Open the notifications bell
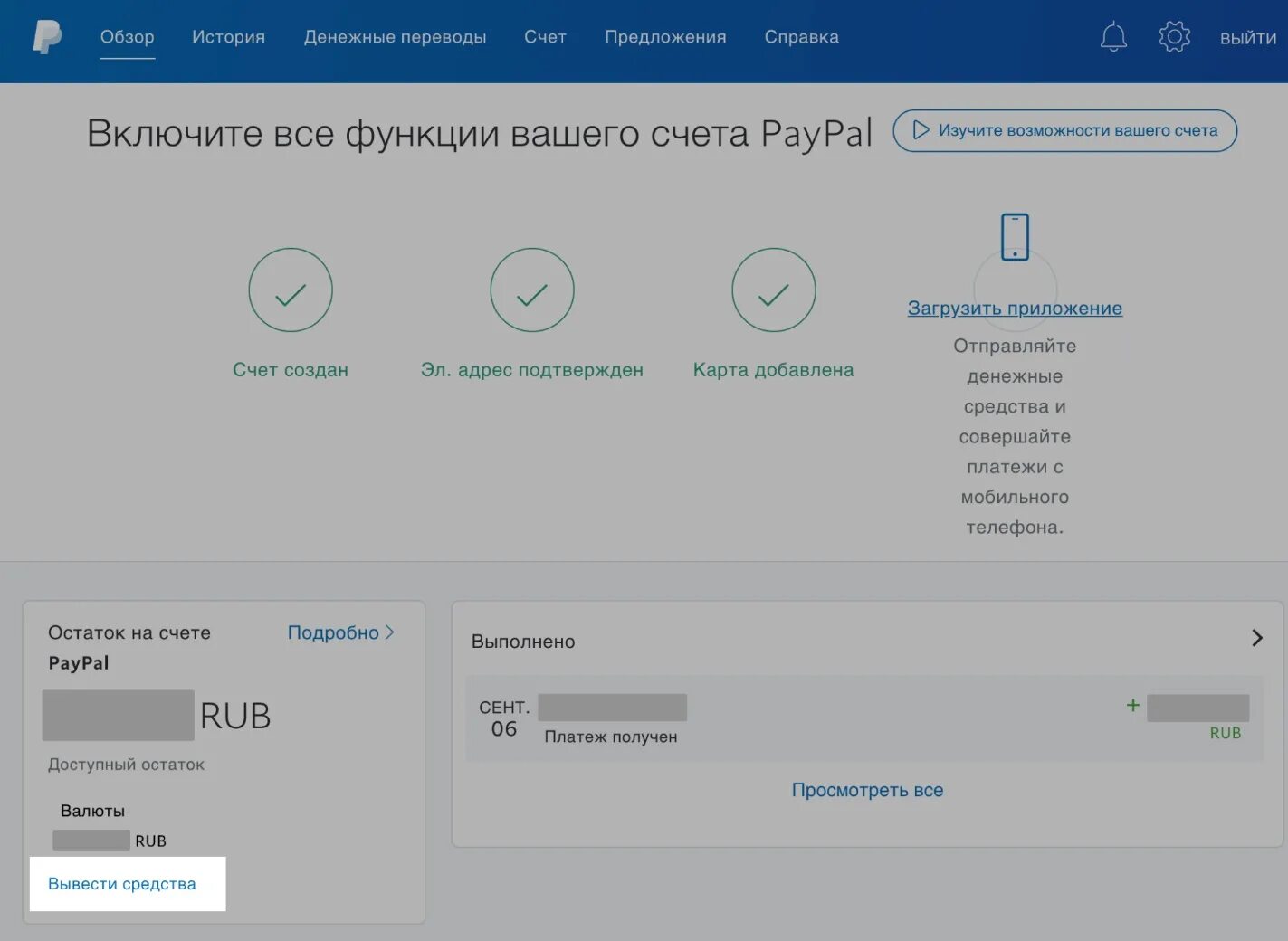 tap(1113, 37)
